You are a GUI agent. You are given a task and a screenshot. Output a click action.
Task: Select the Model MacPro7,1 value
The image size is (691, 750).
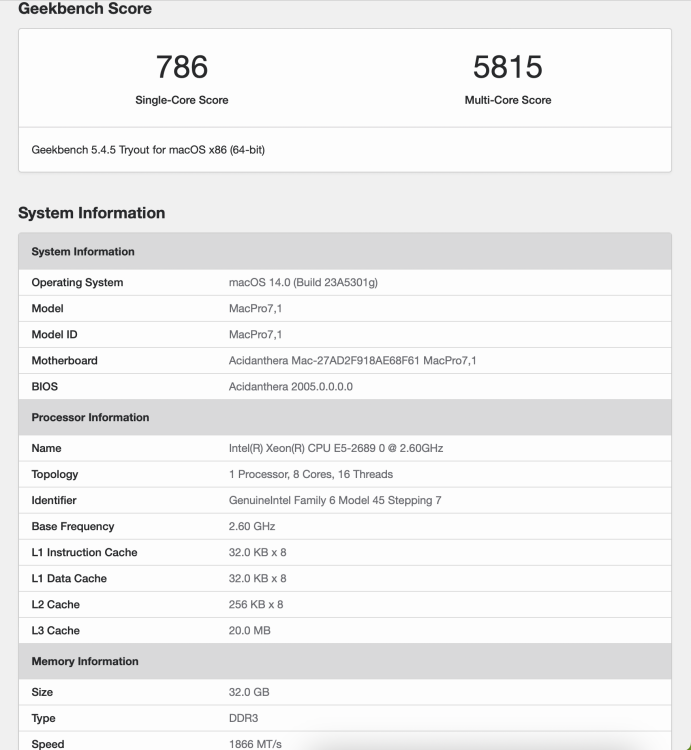[255, 309]
